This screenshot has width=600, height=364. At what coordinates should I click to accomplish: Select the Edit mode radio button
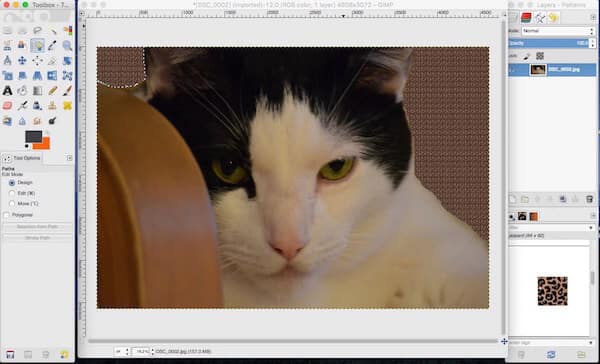coord(12,193)
